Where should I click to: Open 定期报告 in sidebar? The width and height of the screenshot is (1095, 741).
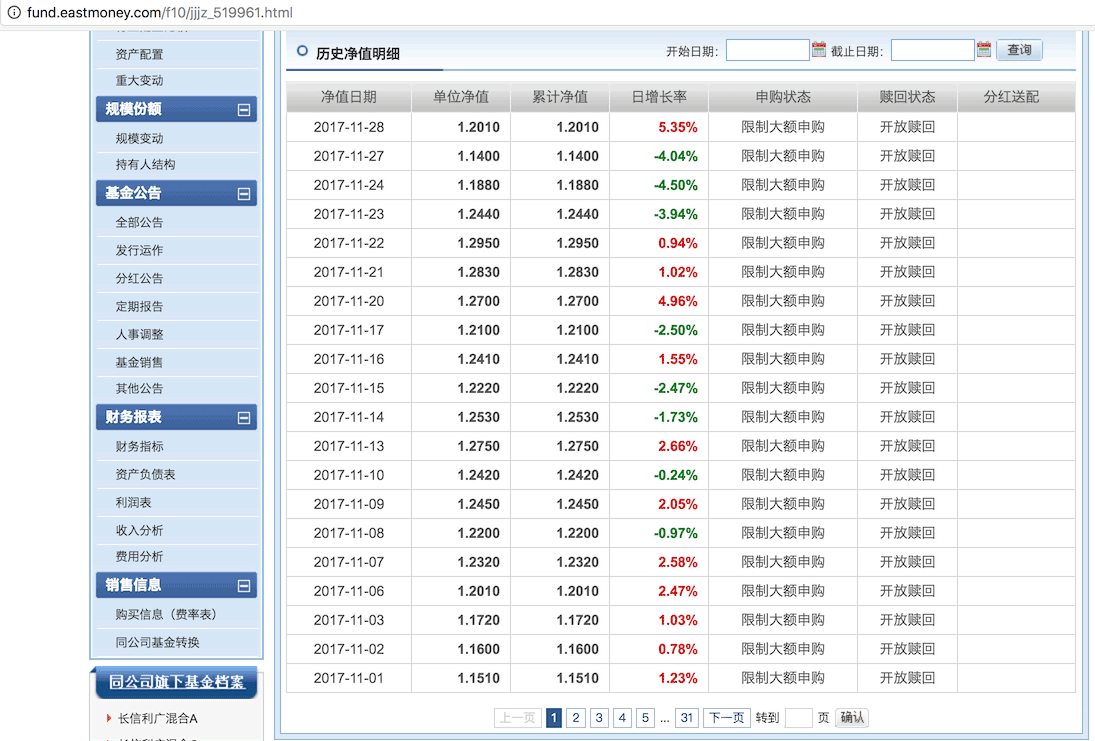coord(139,306)
